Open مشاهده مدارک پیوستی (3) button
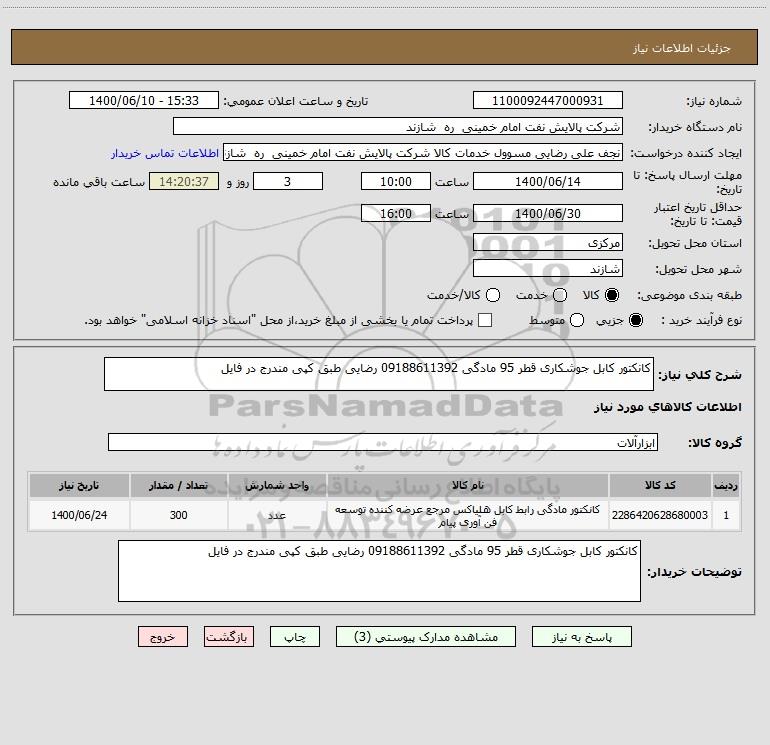This screenshot has height=745, width=770. (x=426, y=637)
